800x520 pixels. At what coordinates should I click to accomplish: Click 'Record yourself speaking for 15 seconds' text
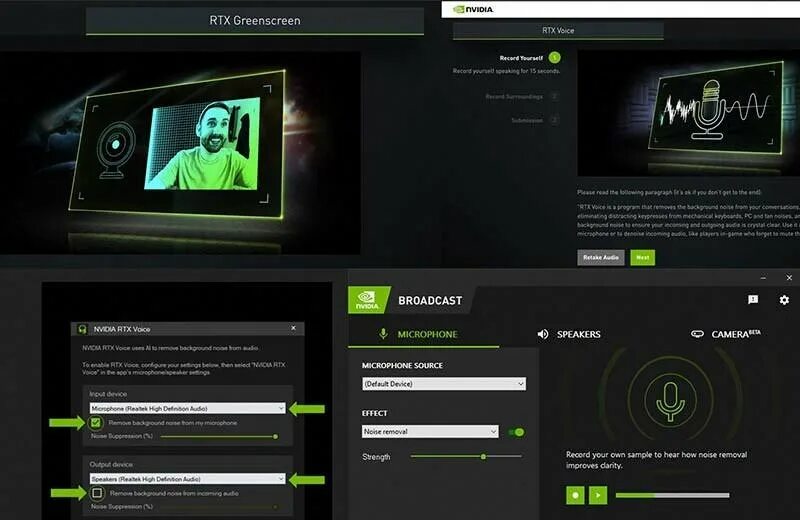click(506, 71)
